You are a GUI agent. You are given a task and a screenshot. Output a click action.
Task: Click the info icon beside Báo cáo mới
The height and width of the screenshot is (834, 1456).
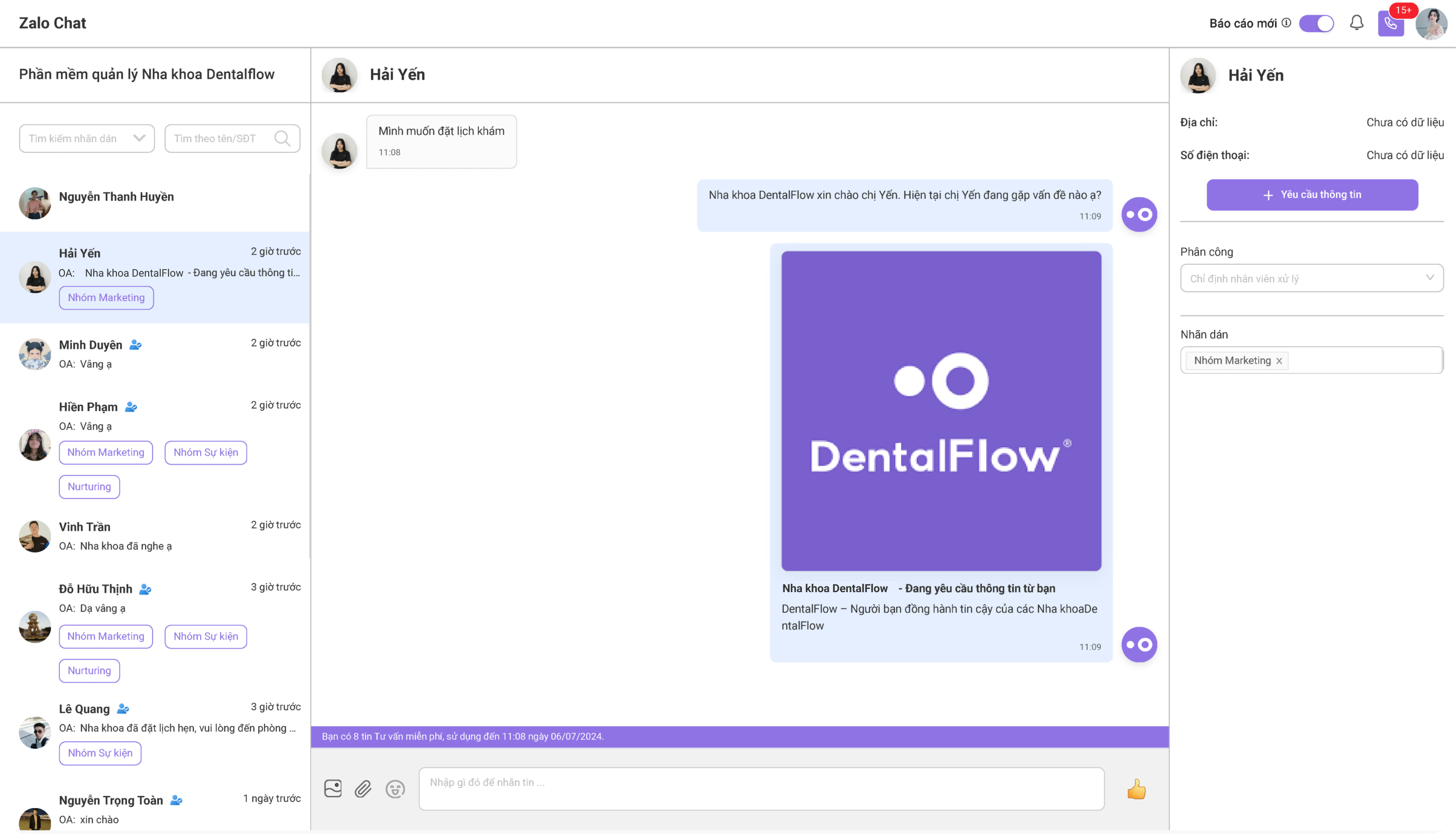click(x=1286, y=23)
